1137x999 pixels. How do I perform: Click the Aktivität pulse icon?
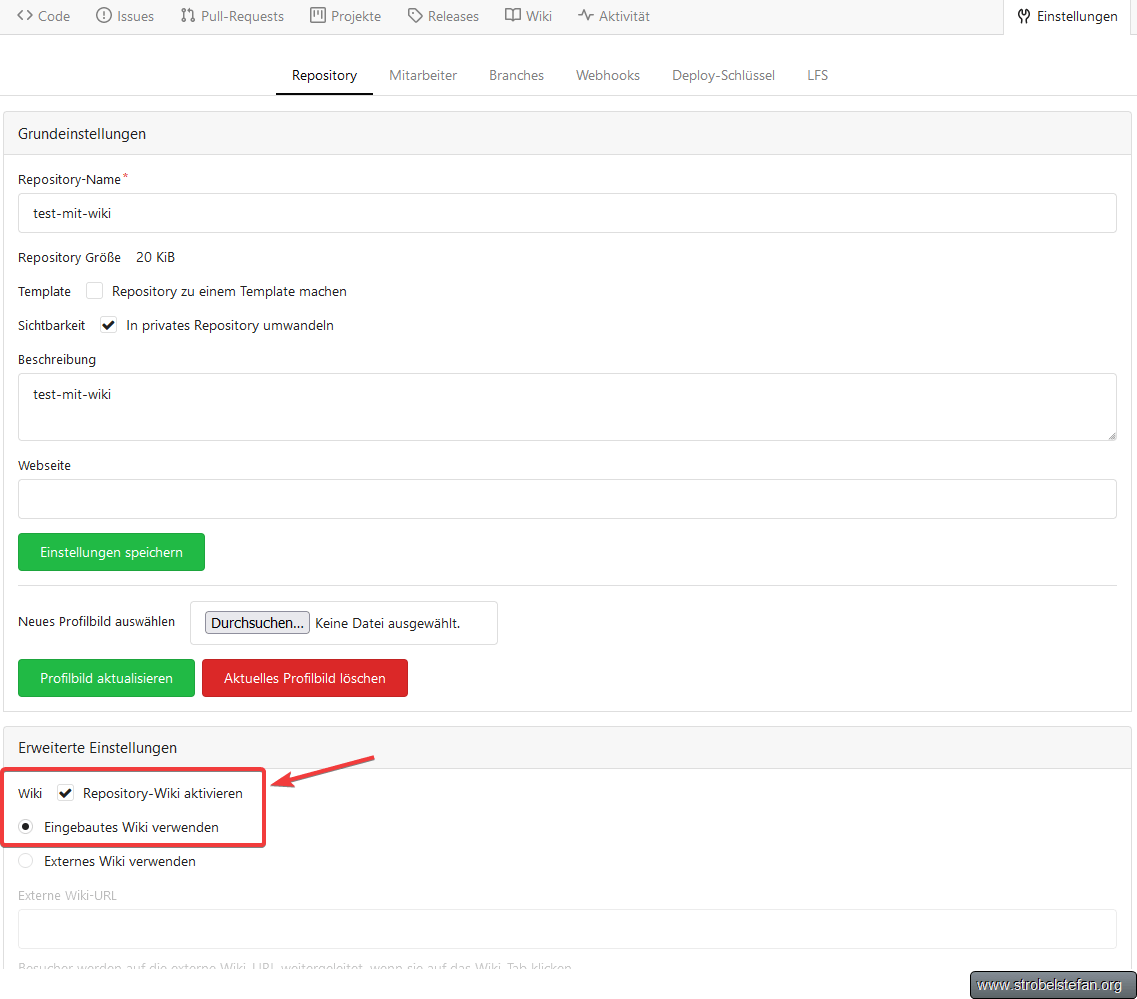(x=585, y=16)
